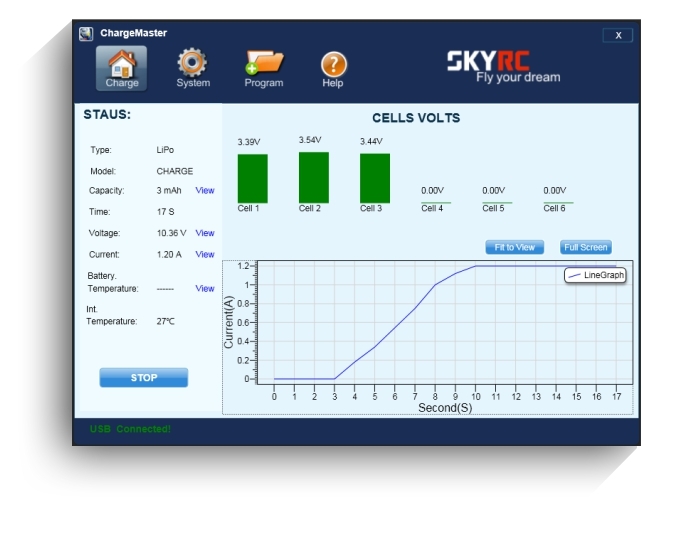The width and height of the screenshot is (694, 544).
Task: Click View link next to Capacity
Action: [205, 190]
